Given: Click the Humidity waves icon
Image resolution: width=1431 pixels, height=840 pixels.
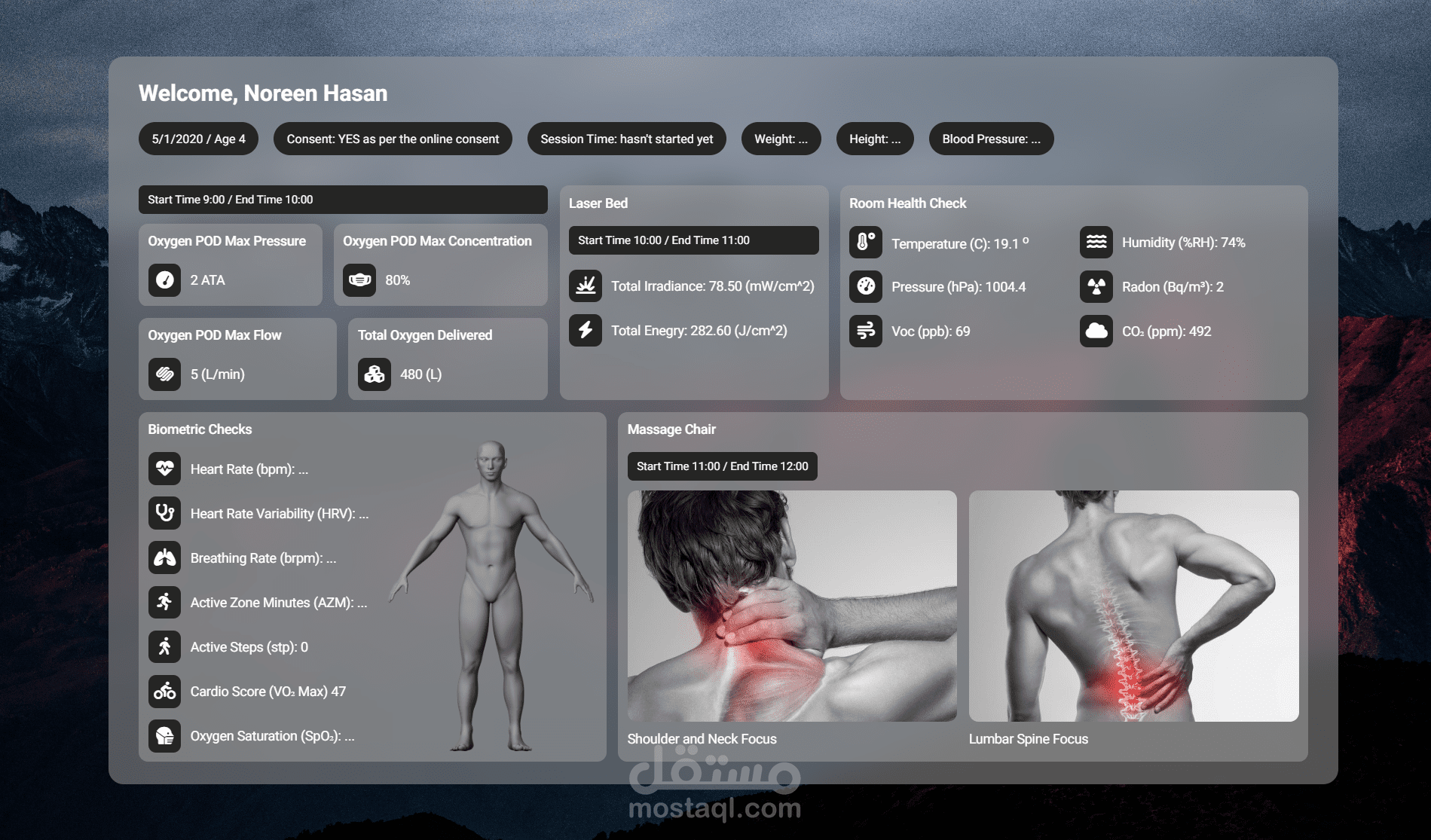Looking at the screenshot, I should point(1096,243).
